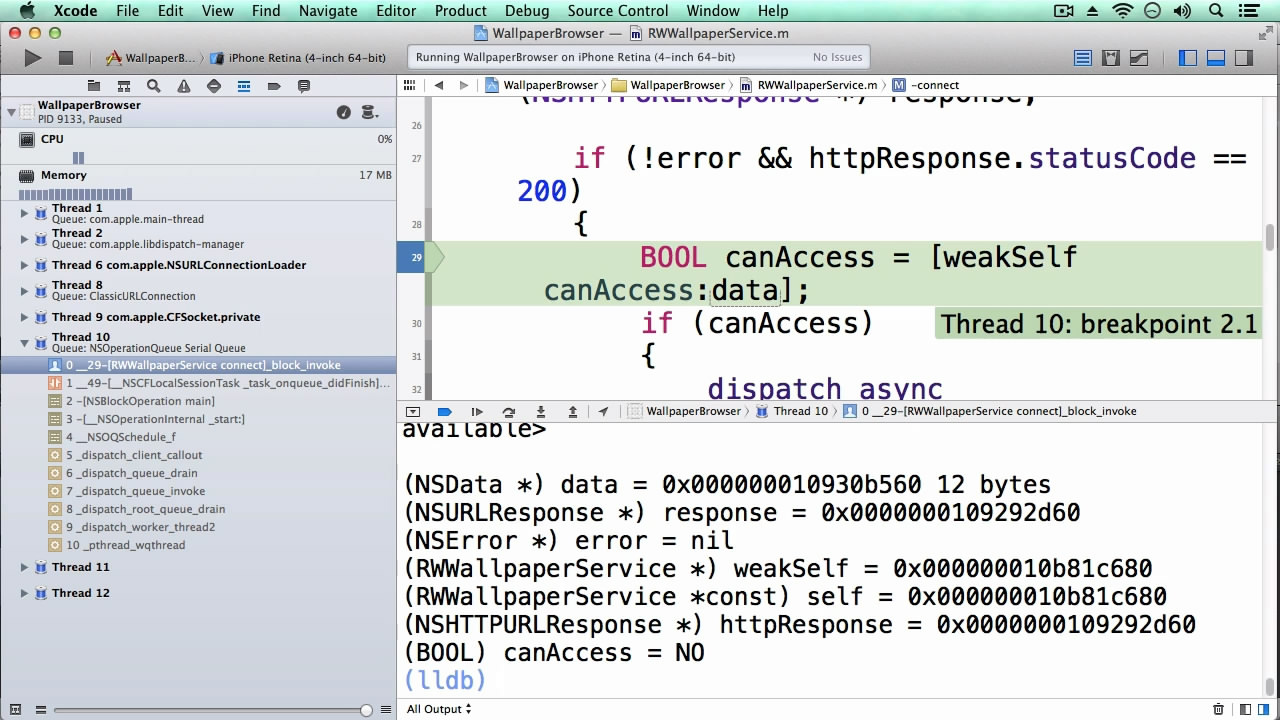This screenshot has height=720, width=1280.
Task: Choose iPhone Retina (4-inch 64-bit) destination
Action: 299,58
